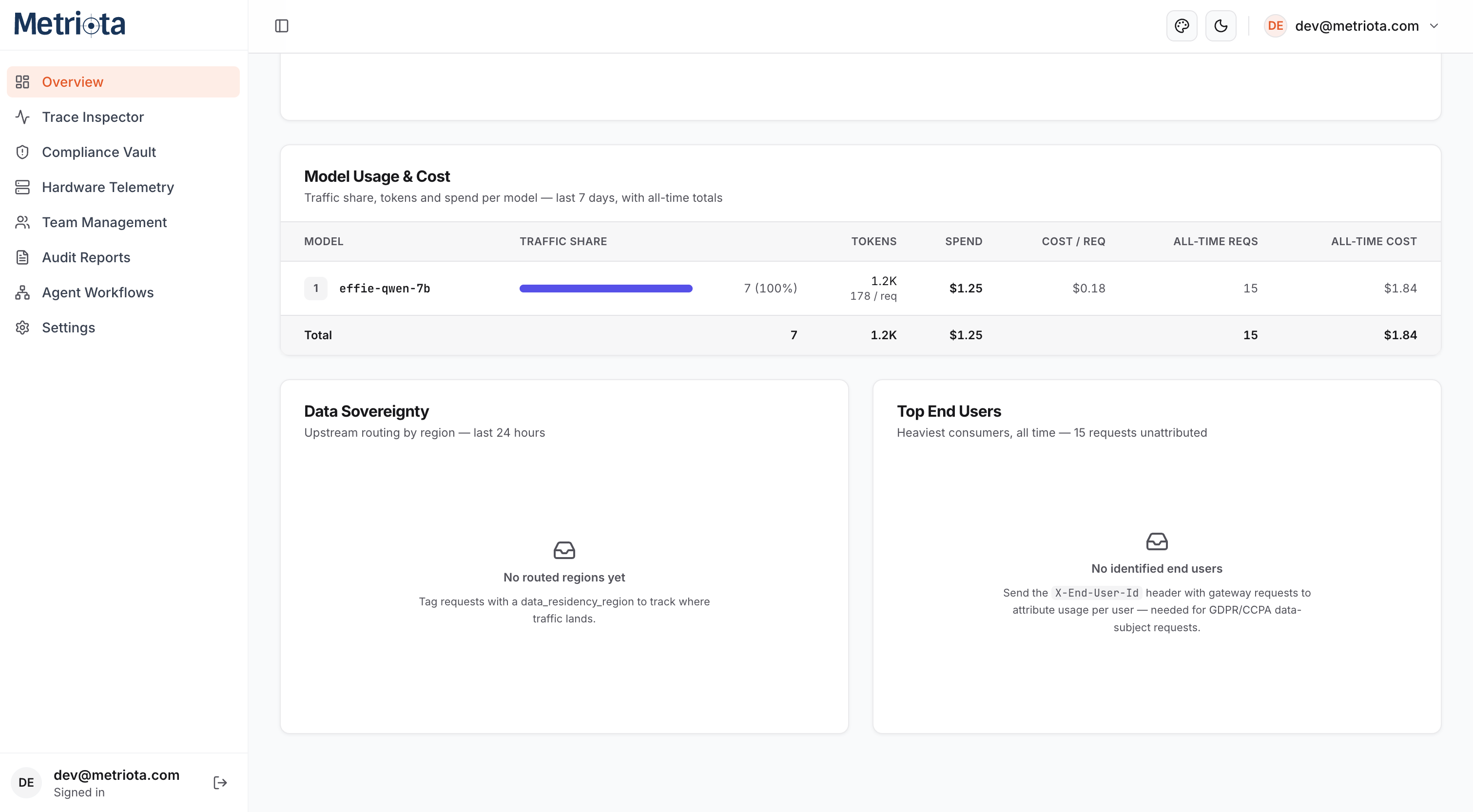The width and height of the screenshot is (1473, 812).
Task: Click the Overview grid icon
Action: point(22,82)
